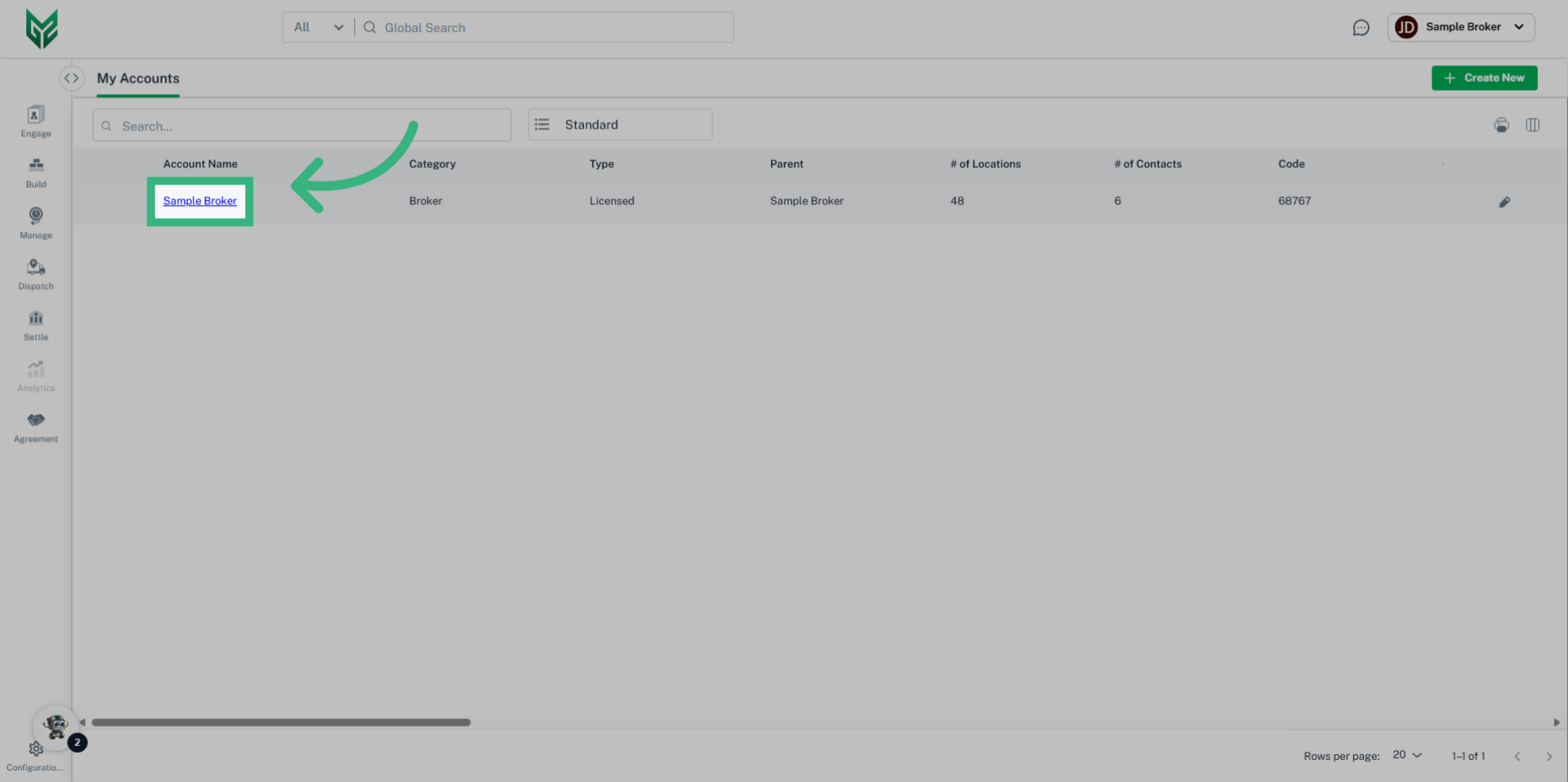Select the Agreement sidebar icon
1568x782 pixels.
[x=35, y=426]
